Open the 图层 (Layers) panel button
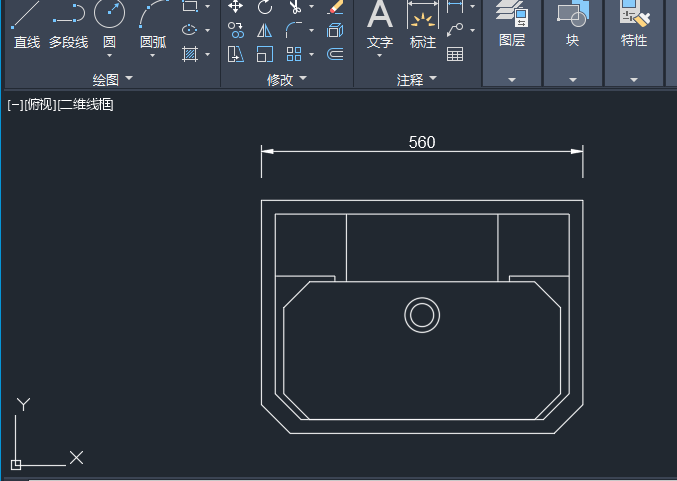Viewport: 677px width, 481px height. coord(512,25)
